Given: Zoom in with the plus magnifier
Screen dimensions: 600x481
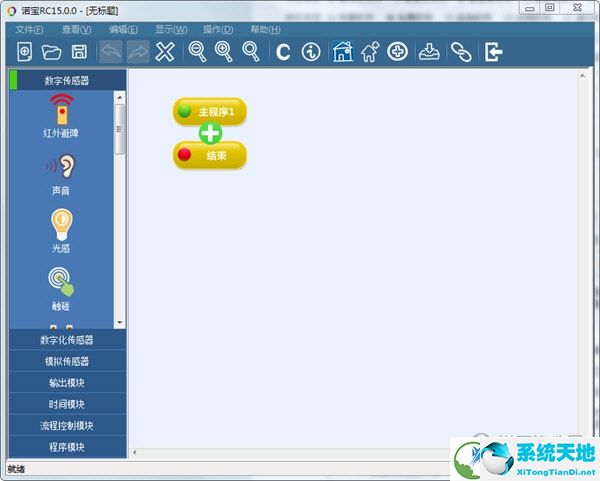Looking at the screenshot, I should point(224,52).
